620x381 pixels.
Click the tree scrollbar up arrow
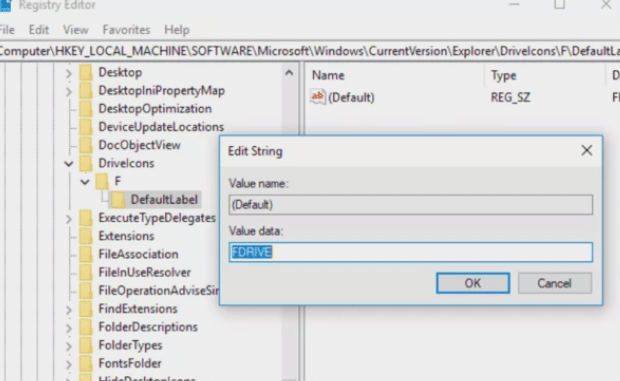pos(289,73)
